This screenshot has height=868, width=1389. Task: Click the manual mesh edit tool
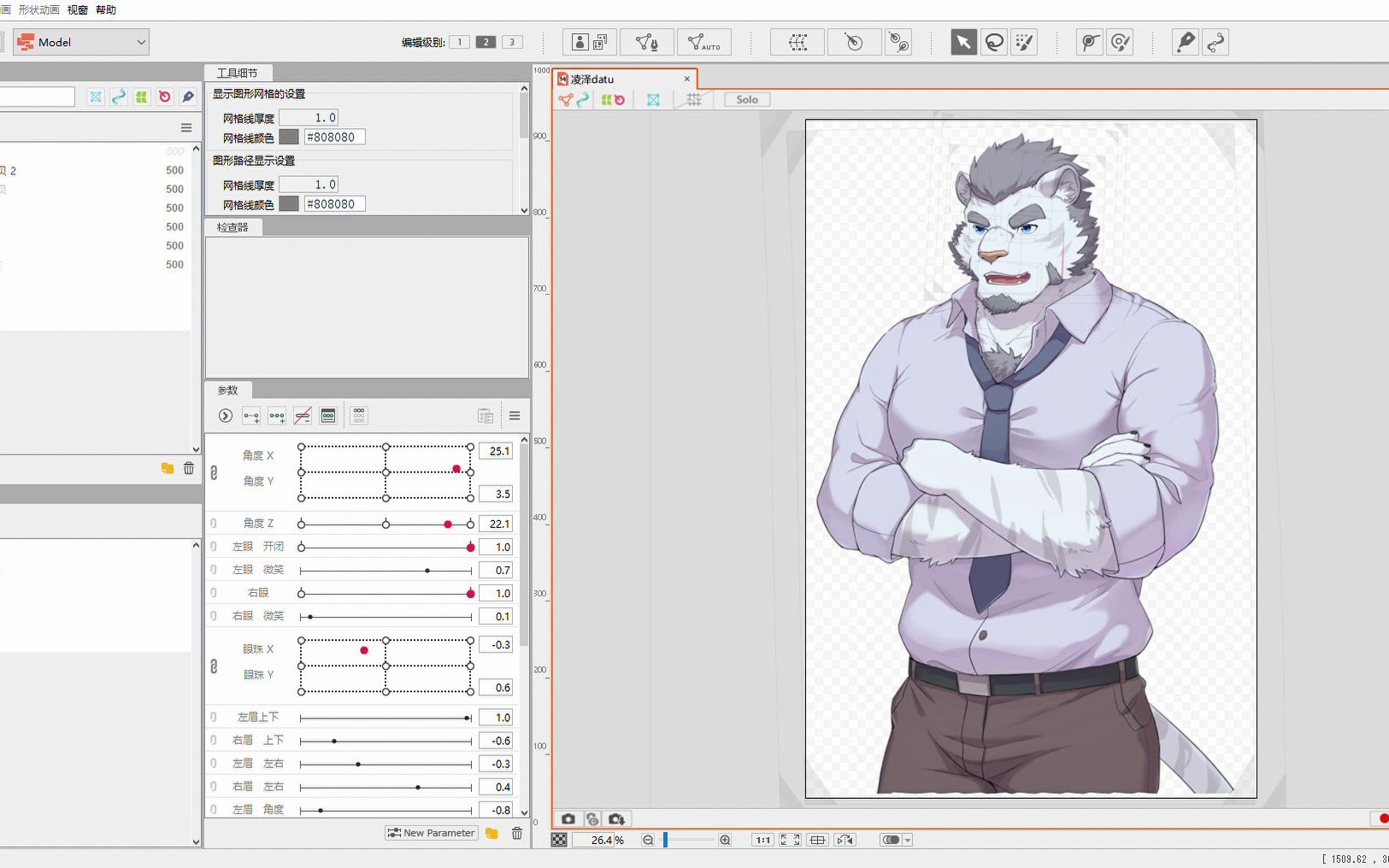coord(647,42)
